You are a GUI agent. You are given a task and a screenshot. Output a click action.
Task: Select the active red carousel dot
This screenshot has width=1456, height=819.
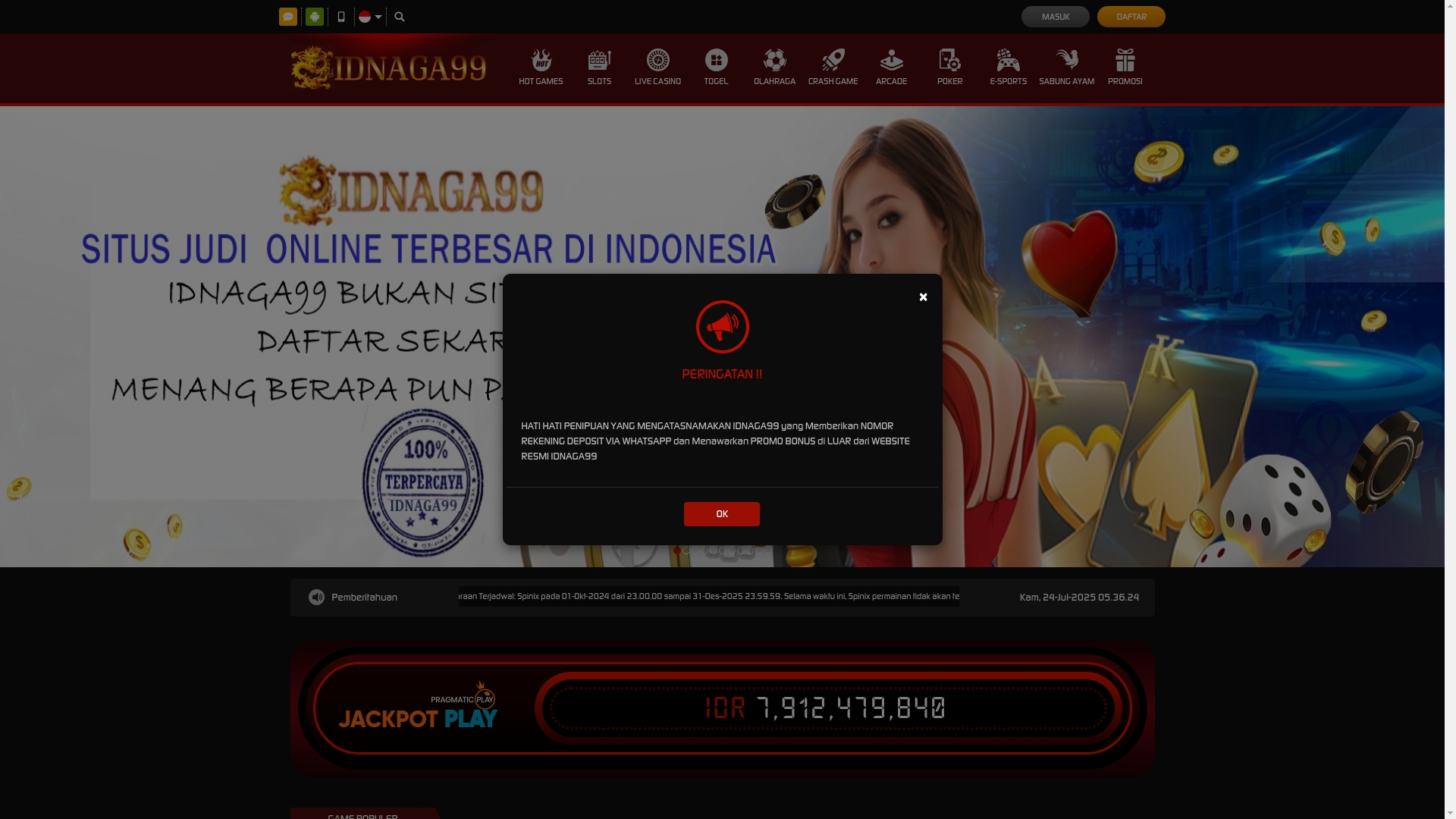pos(677,551)
